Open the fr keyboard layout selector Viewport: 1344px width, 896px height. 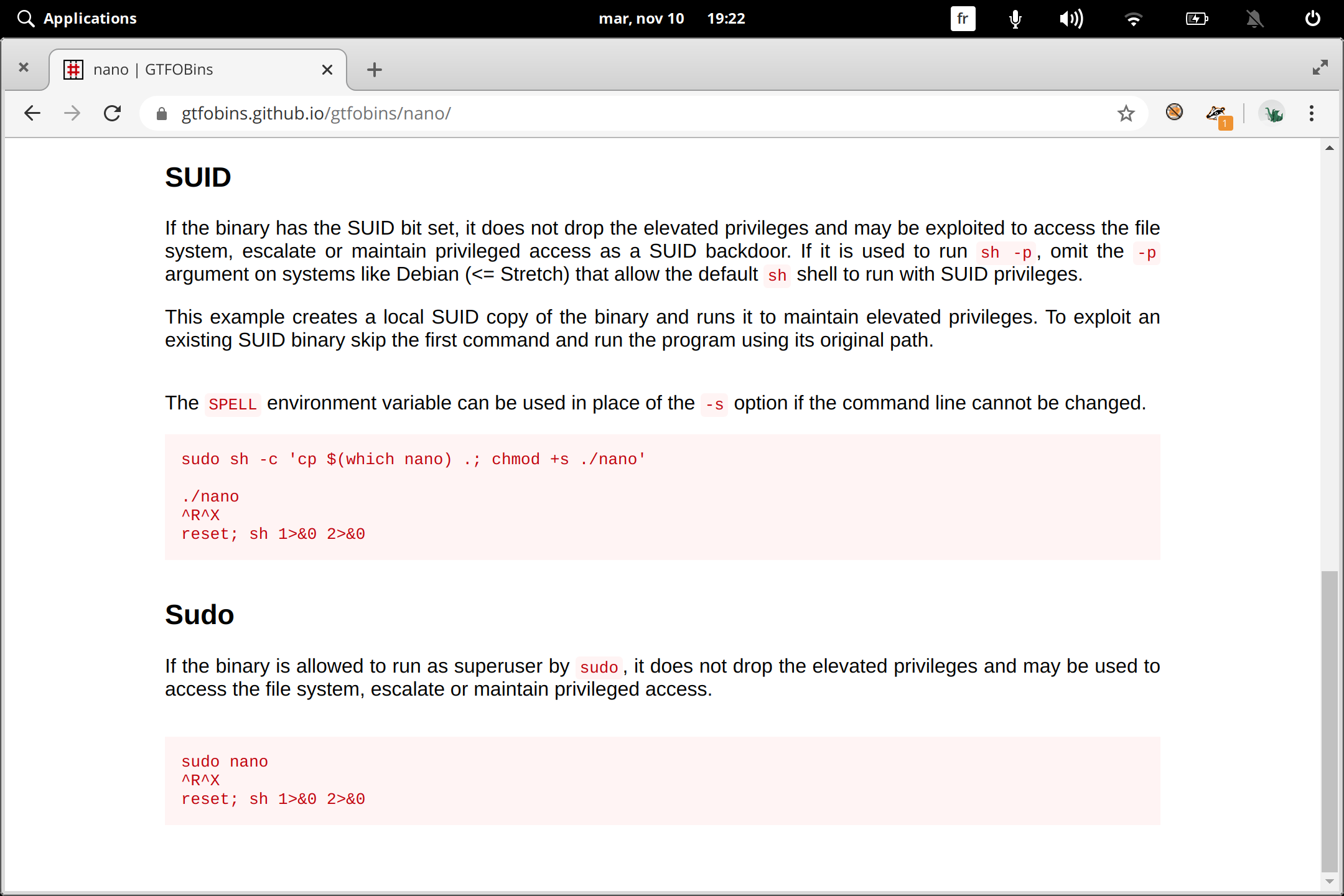tap(962, 18)
